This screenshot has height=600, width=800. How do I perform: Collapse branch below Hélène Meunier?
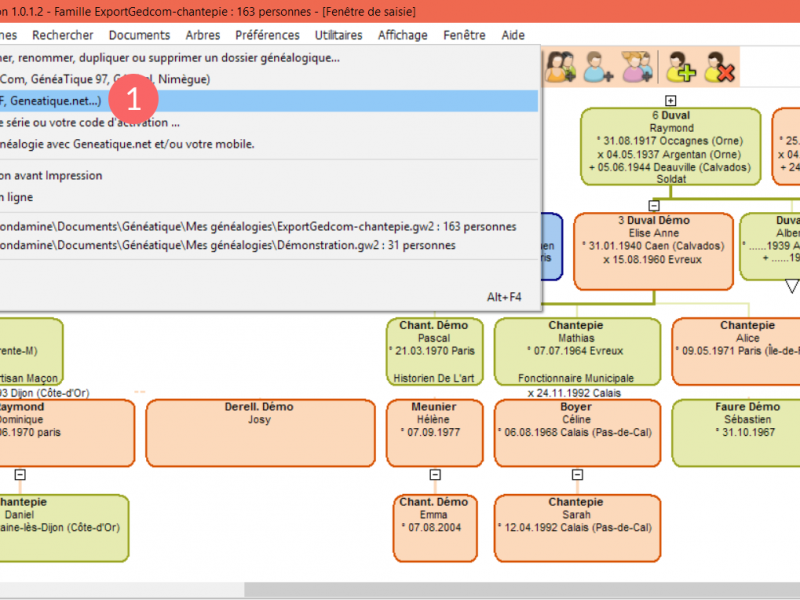[x=434, y=475]
